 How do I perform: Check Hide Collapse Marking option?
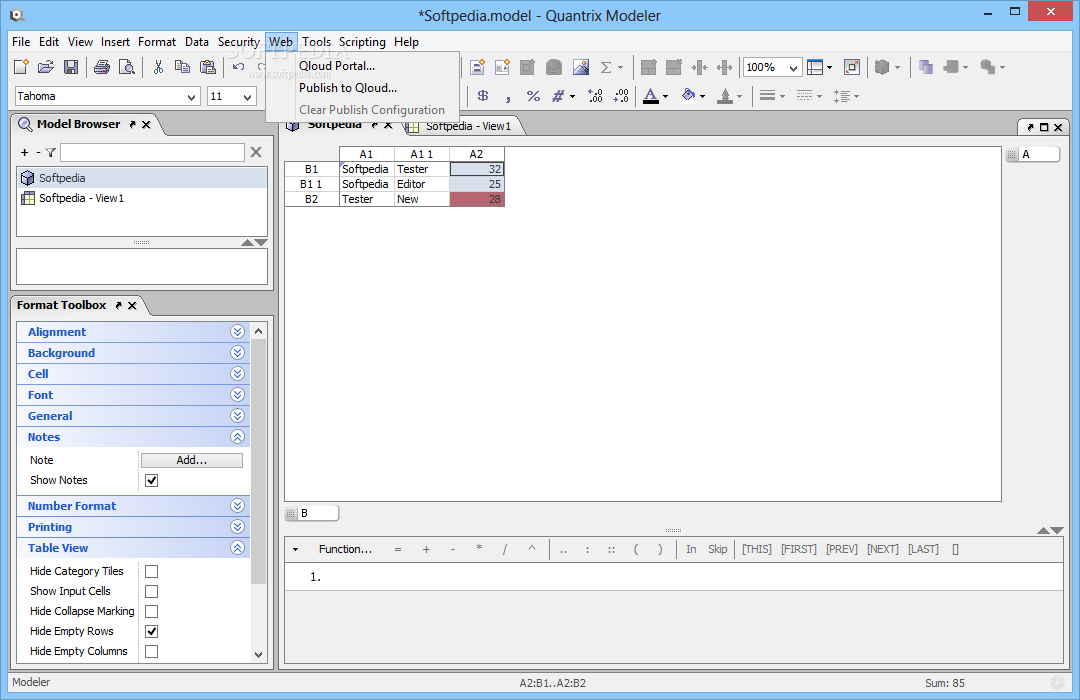tap(152, 611)
